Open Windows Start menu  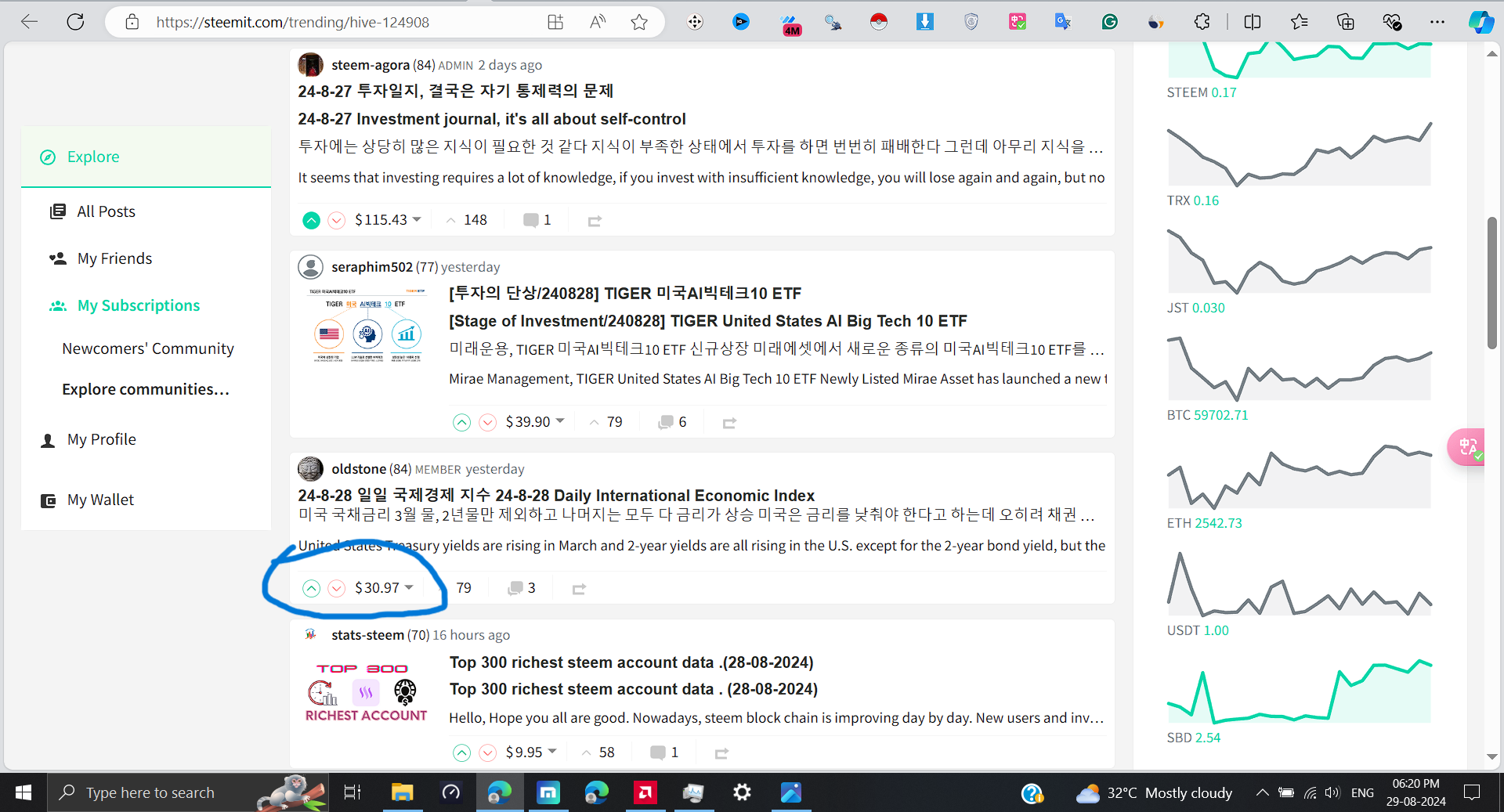[23, 792]
